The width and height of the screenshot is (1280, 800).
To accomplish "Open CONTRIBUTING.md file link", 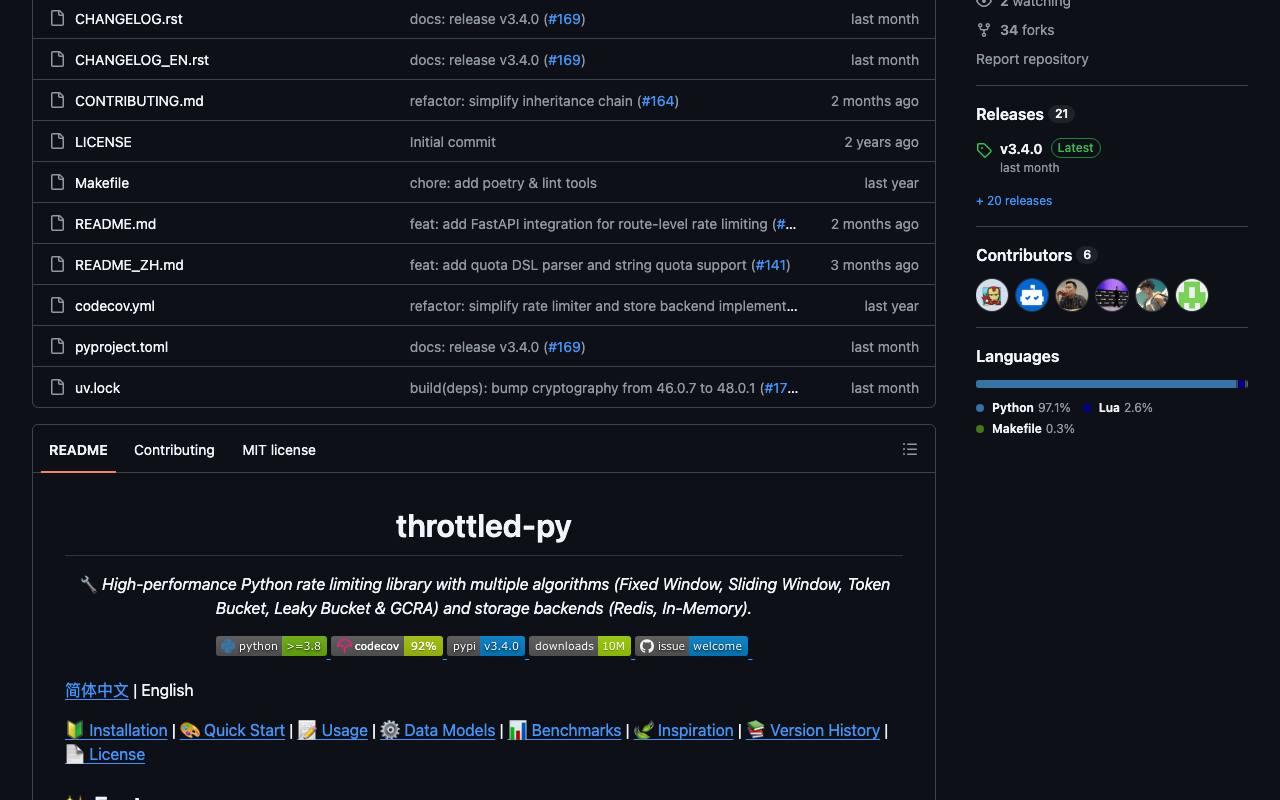I will (x=139, y=101).
